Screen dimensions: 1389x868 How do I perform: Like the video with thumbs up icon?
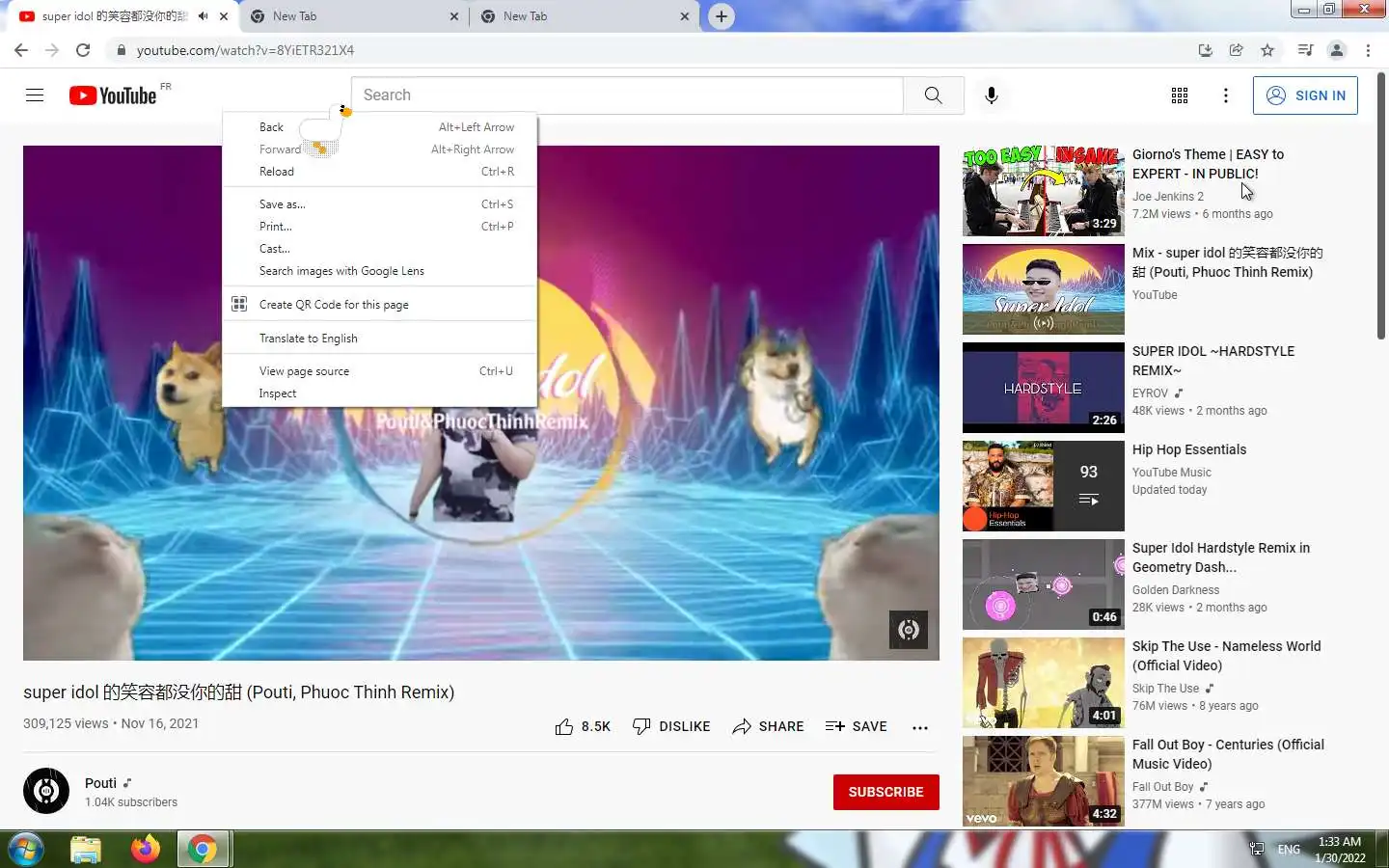(x=564, y=726)
